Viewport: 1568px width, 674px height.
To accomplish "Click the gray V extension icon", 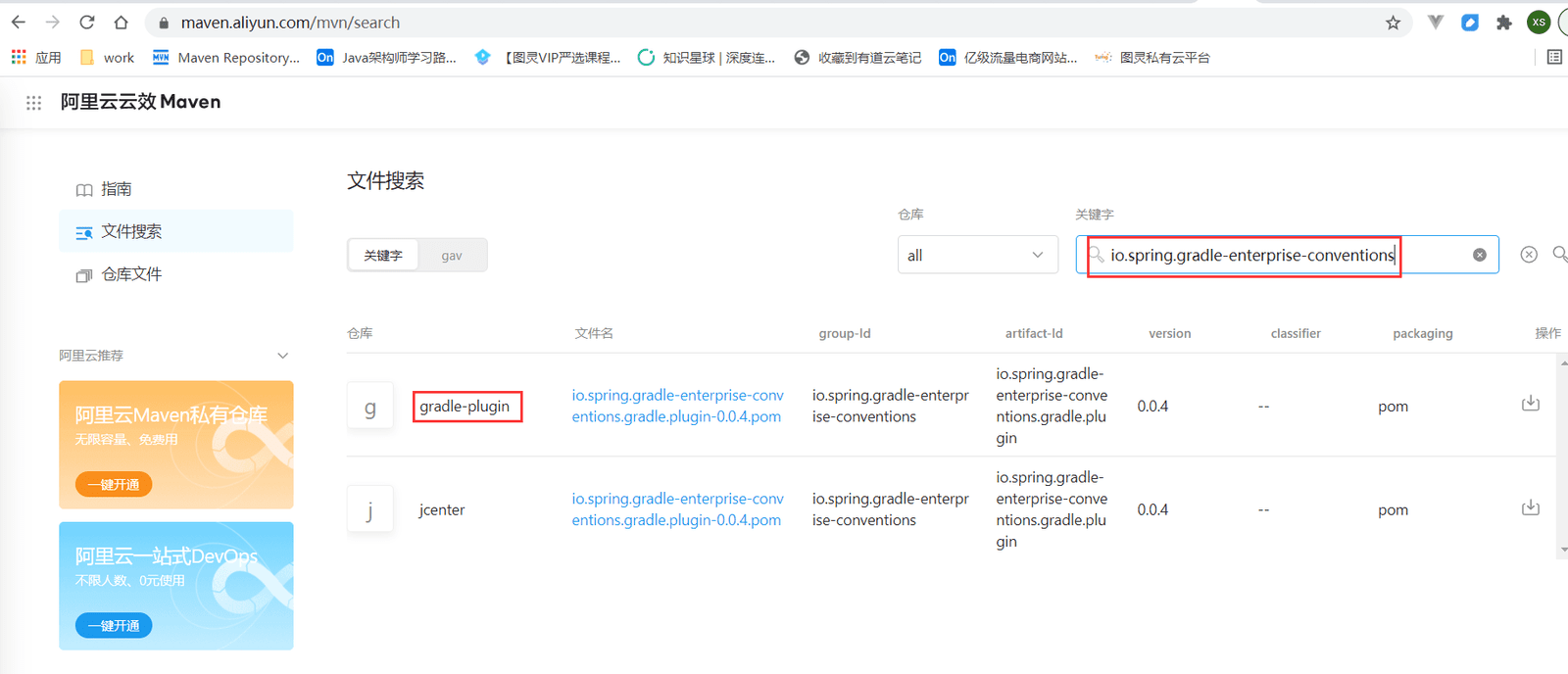I will (1436, 23).
